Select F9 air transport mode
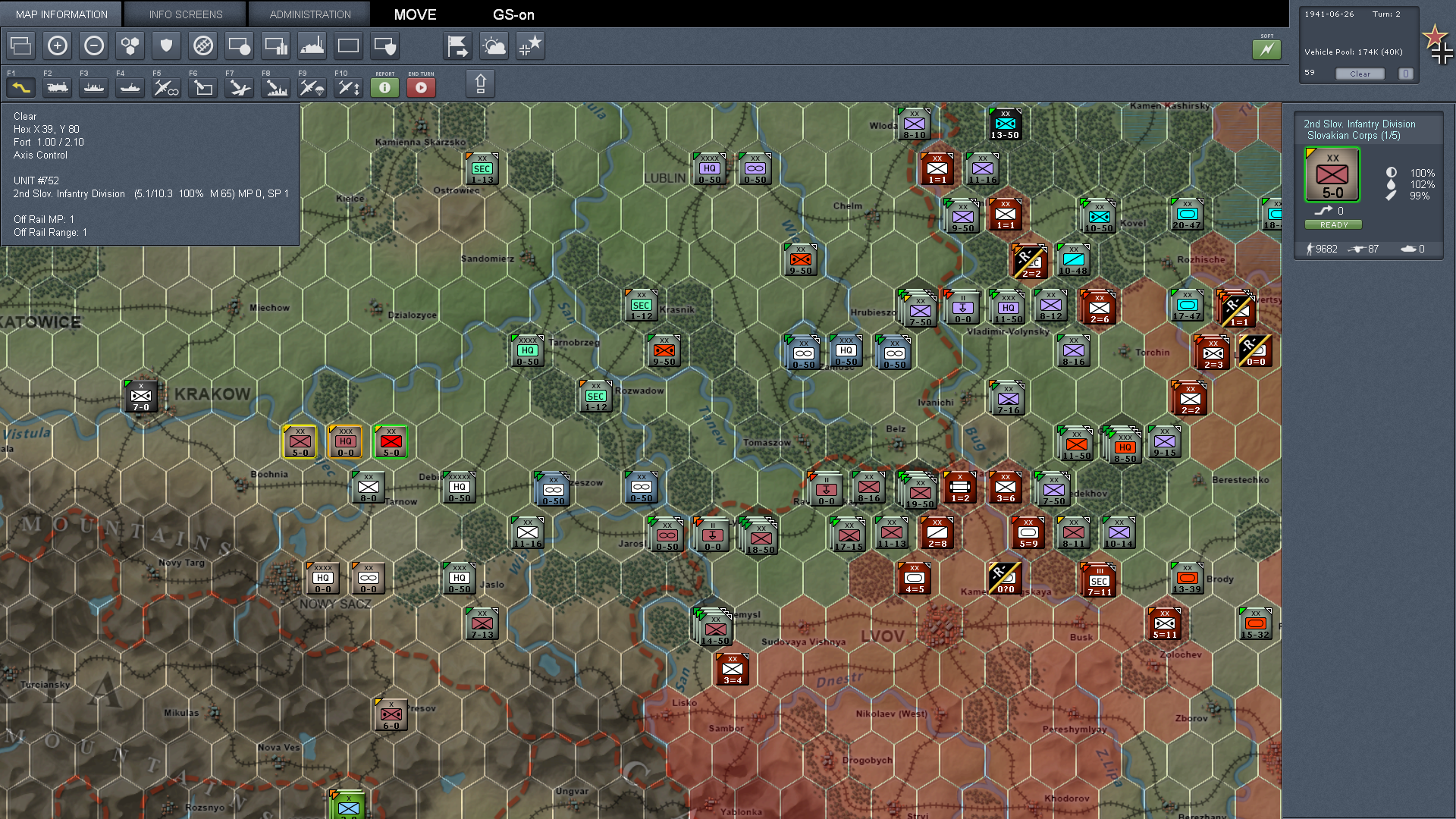The image size is (1456, 819). pyautogui.click(x=312, y=88)
